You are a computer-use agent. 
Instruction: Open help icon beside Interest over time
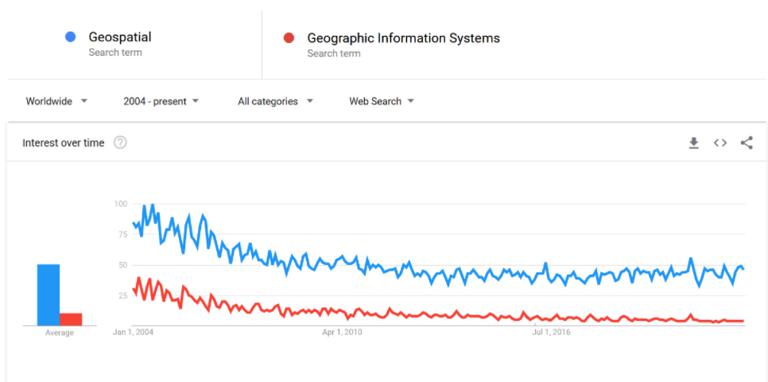pos(120,143)
